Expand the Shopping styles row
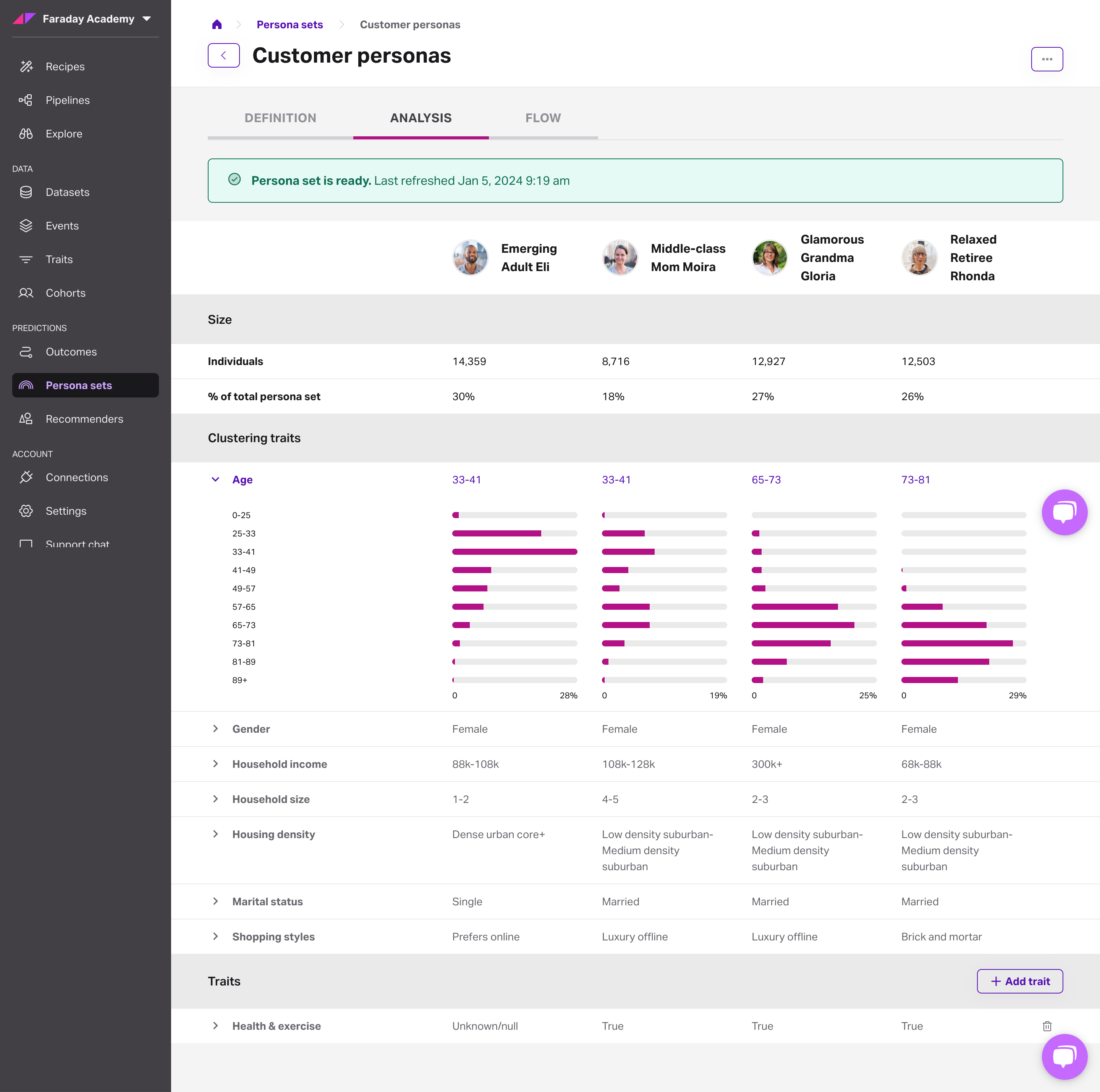Viewport: 1100px width, 1092px height. [x=215, y=937]
